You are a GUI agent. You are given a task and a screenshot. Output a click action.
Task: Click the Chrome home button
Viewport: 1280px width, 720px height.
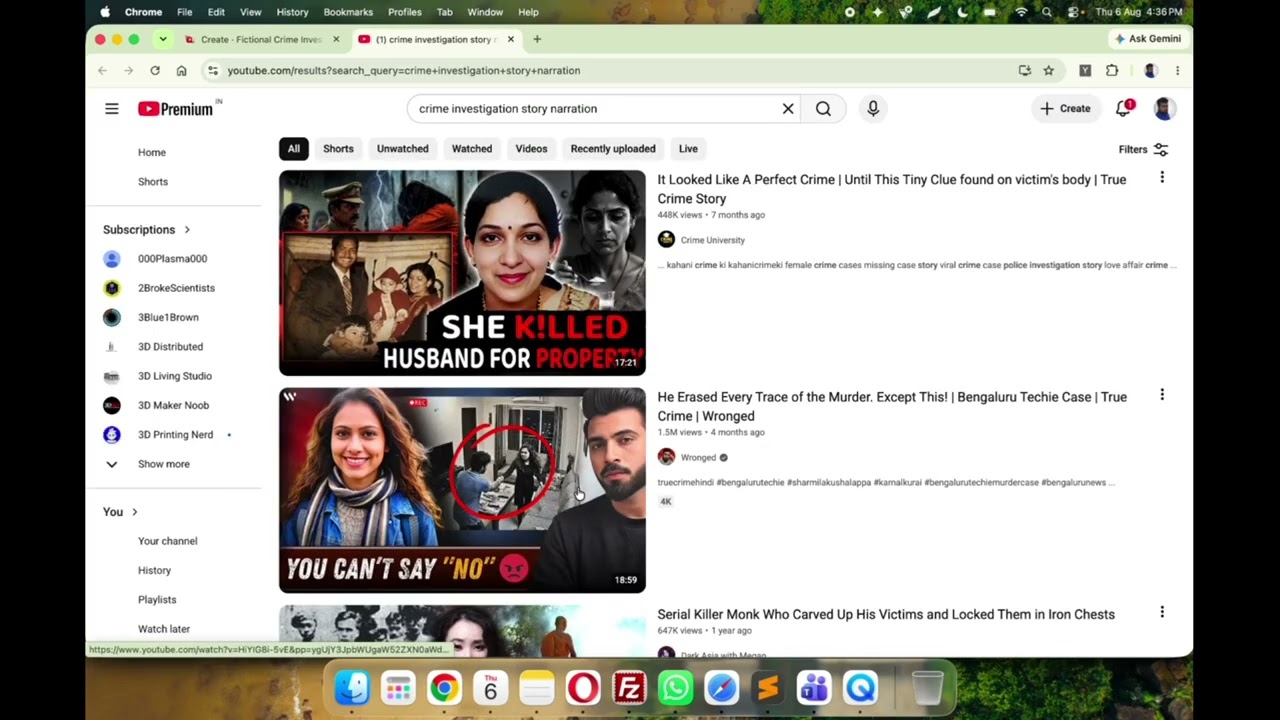click(181, 71)
